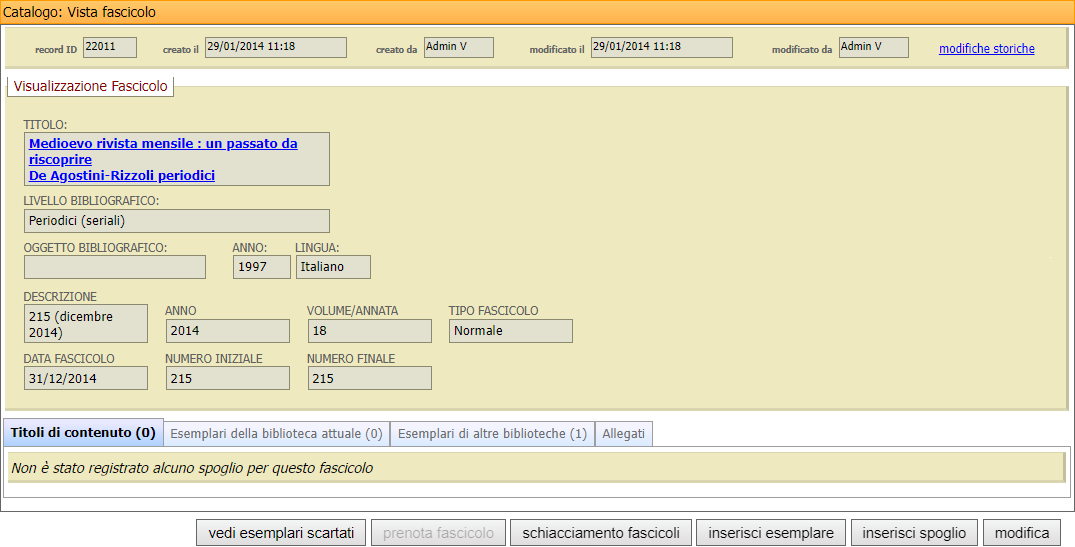Open 'Esemplari della biblioteca attuale (0)' tab
The height and width of the screenshot is (547, 1075).
click(x=276, y=434)
